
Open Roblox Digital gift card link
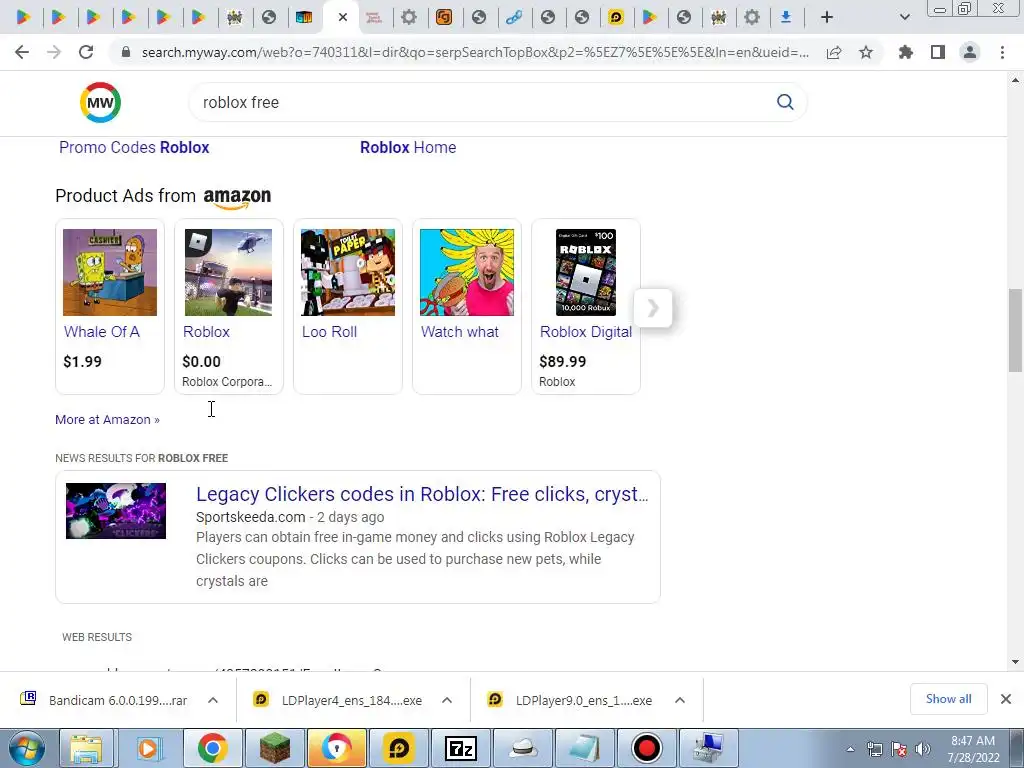pyautogui.click(x=586, y=332)
